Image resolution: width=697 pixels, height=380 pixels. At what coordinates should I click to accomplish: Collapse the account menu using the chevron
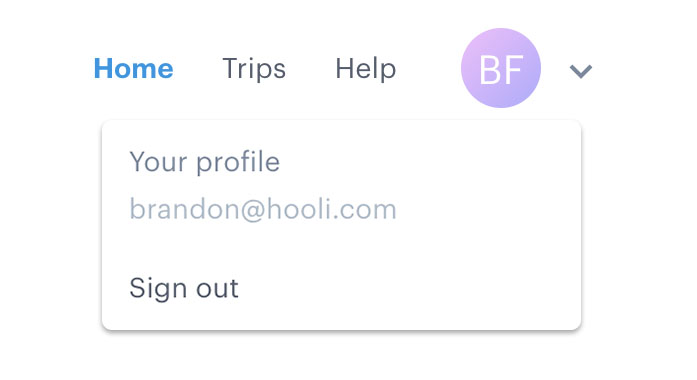581,71
